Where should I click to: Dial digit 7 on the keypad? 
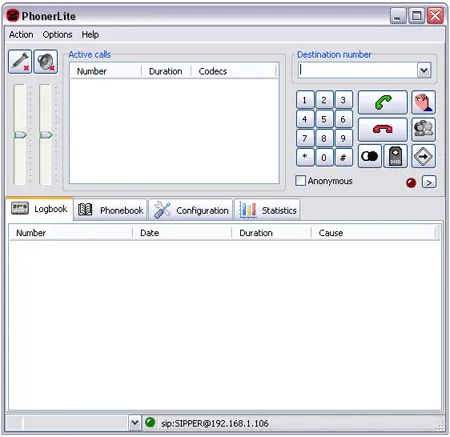305,138
